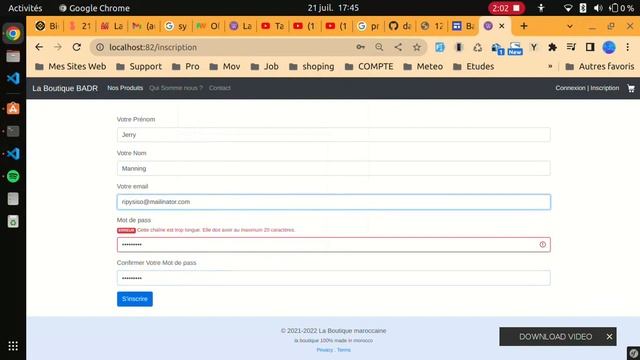640x360 pixels.
Task: Click the Y extension icon
Action: 533,47
